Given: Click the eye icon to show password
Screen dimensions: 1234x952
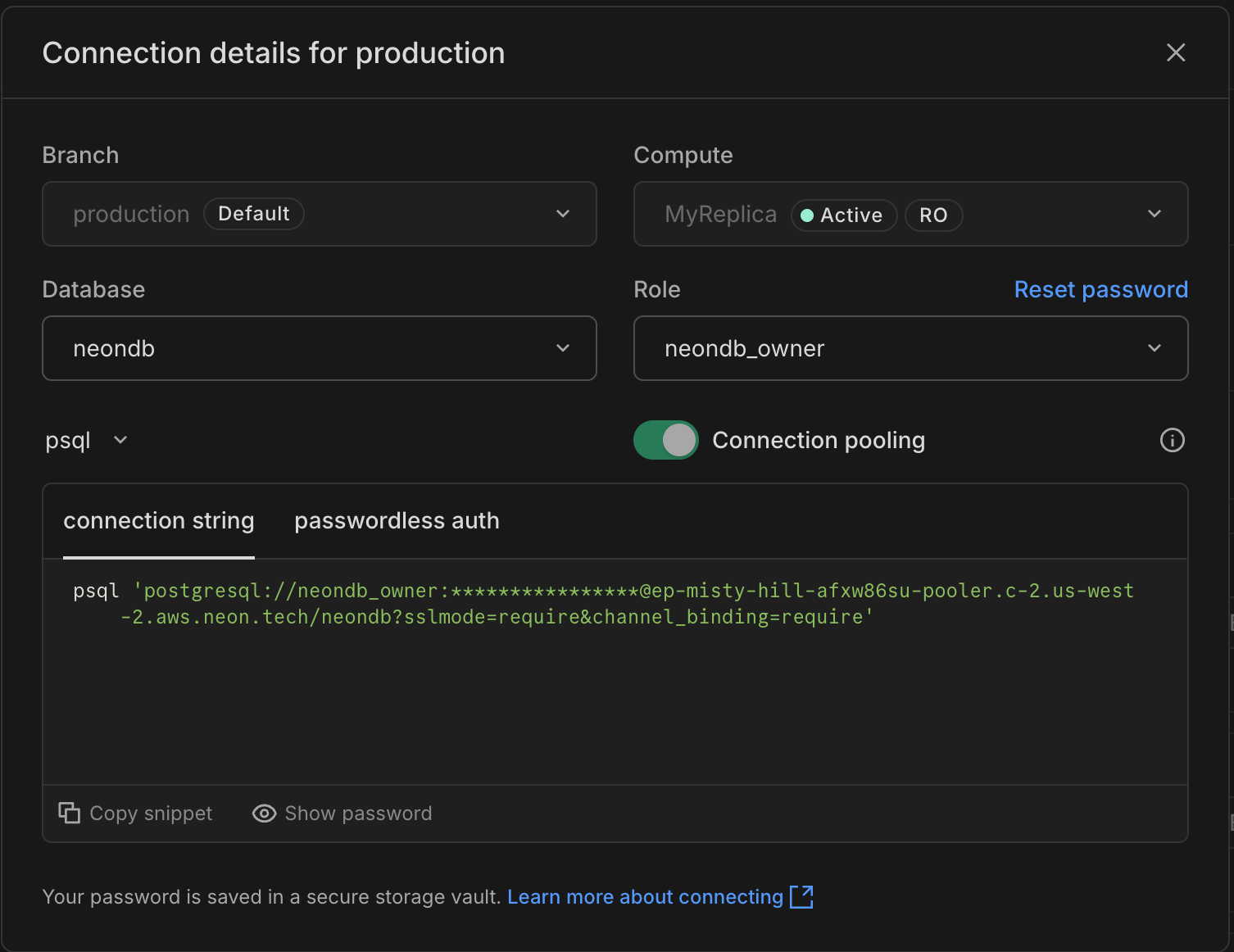Looking at the screenshot, I should point(264,813).
